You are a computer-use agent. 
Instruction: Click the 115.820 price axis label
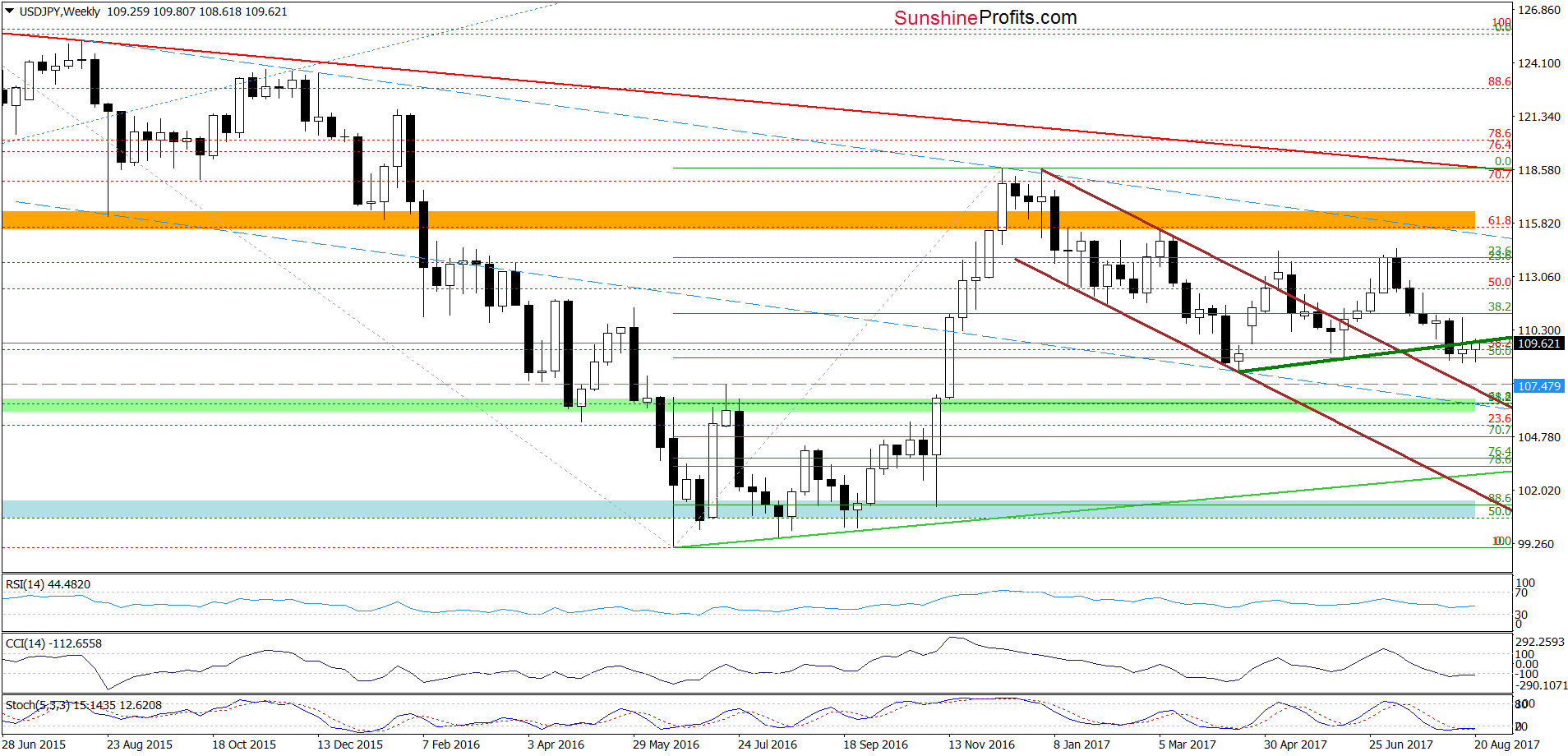[1538, 224]
